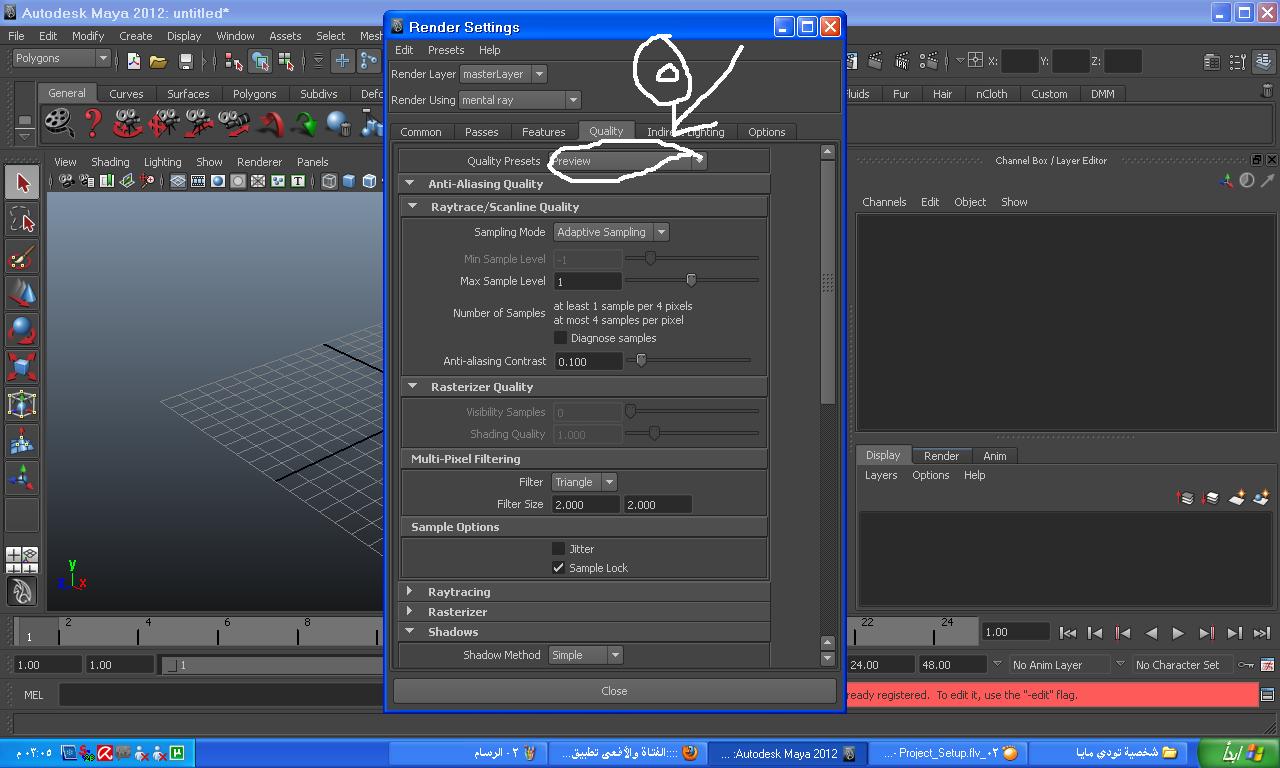Open the Firefox taskbar button

[x=627, y=753]
